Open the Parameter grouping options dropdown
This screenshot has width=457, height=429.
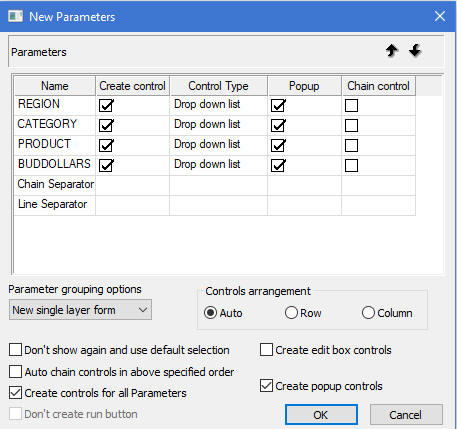pos(80,310)
